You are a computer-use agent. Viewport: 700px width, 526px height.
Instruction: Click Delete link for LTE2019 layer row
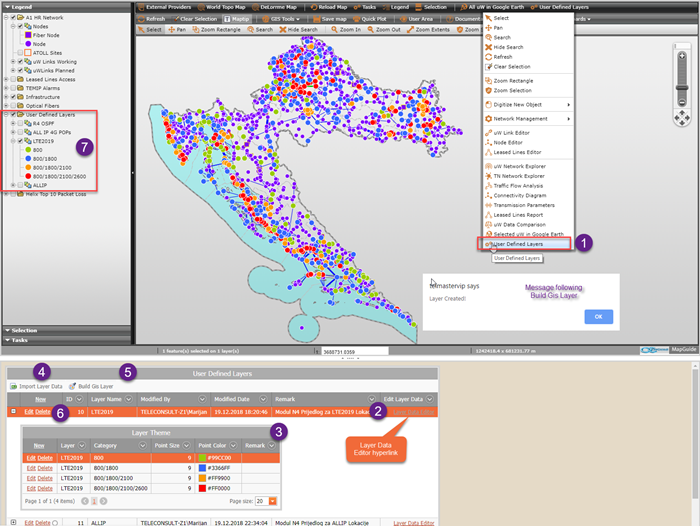[43, 412]
